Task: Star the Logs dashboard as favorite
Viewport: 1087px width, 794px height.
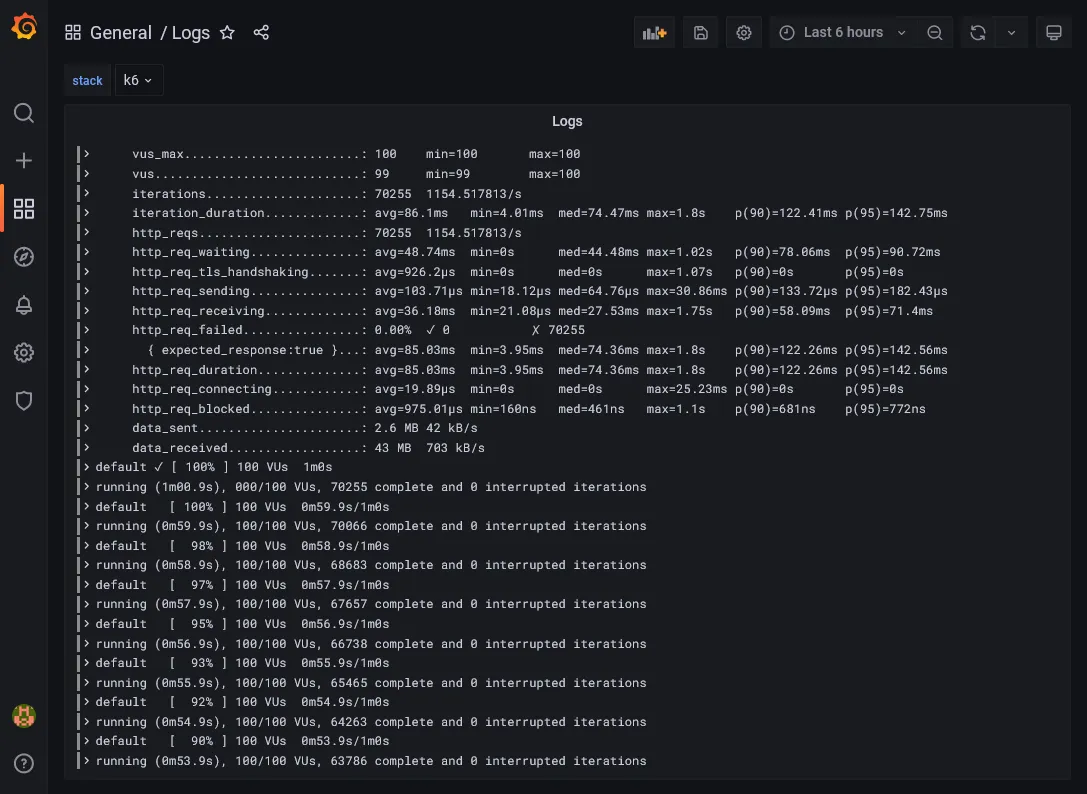Action: pyautogui.click(x=227, y=33)
